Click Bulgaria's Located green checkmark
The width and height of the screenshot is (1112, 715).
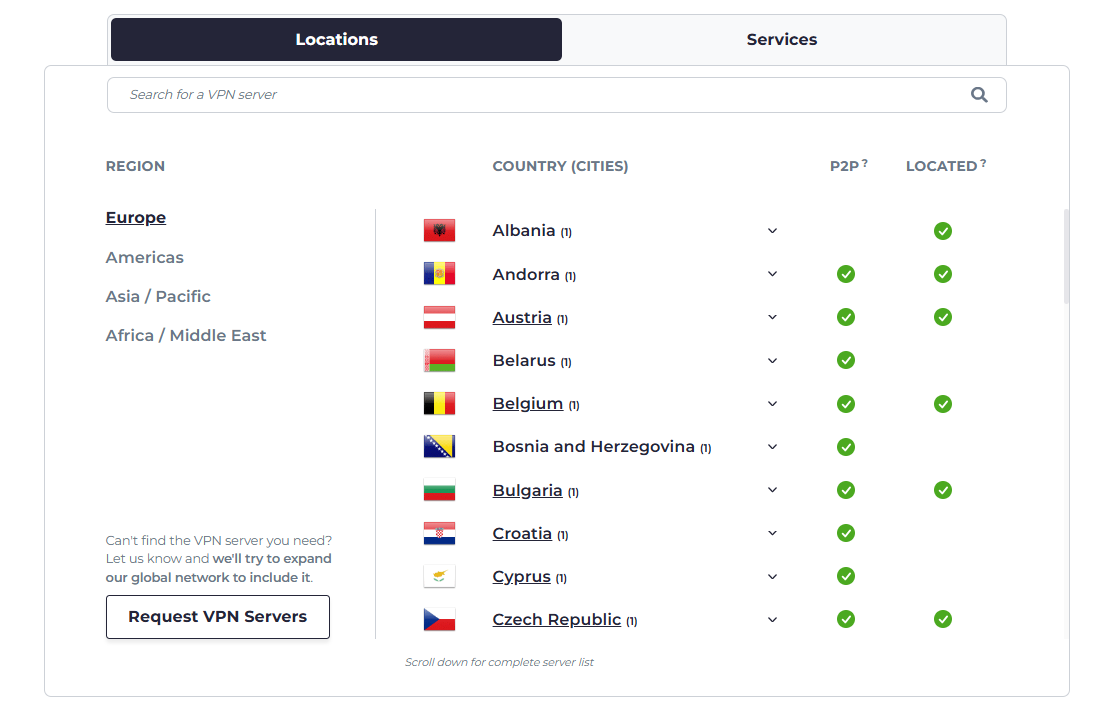943,490
